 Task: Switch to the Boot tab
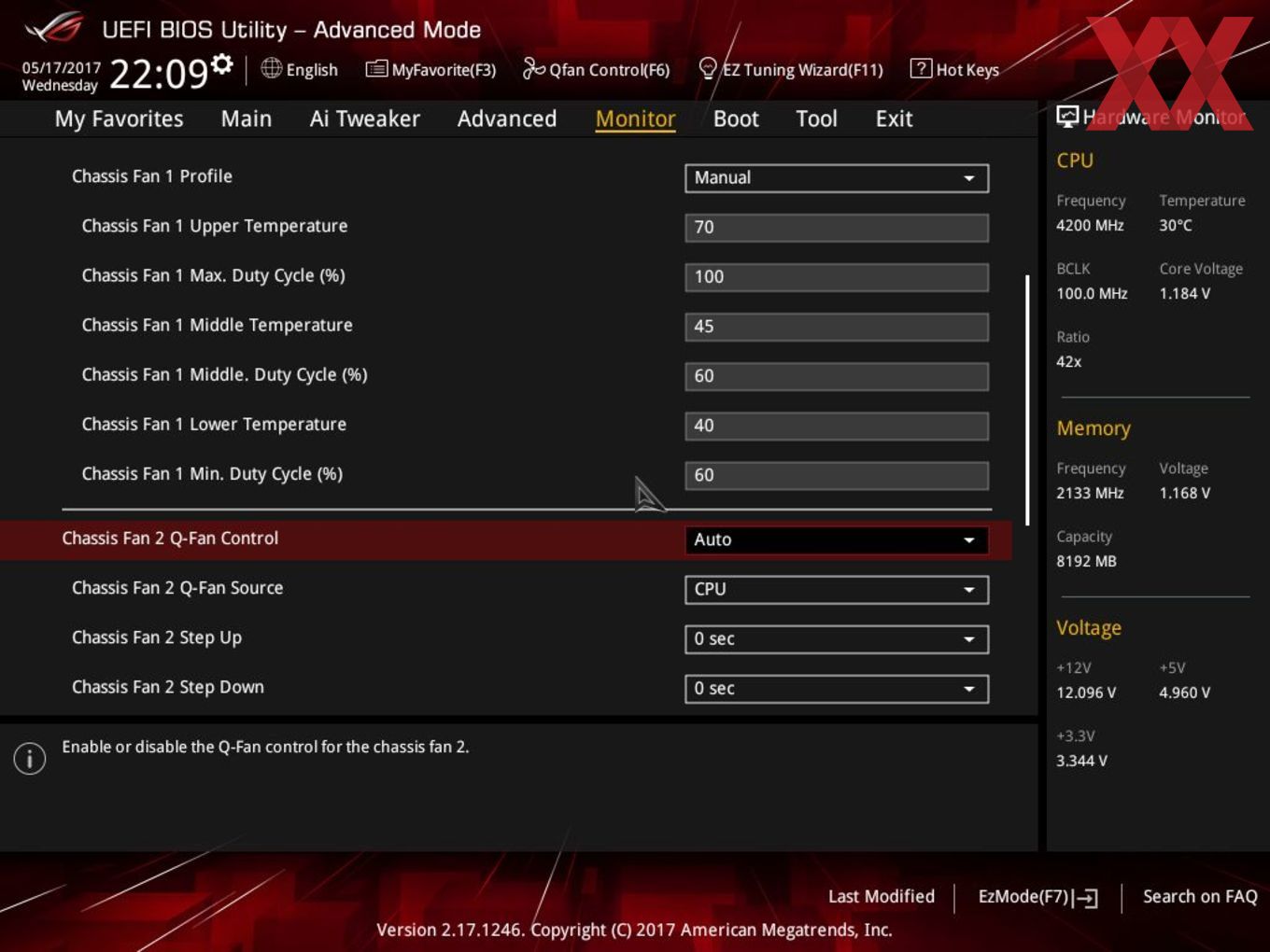click(x=736, y=119)
